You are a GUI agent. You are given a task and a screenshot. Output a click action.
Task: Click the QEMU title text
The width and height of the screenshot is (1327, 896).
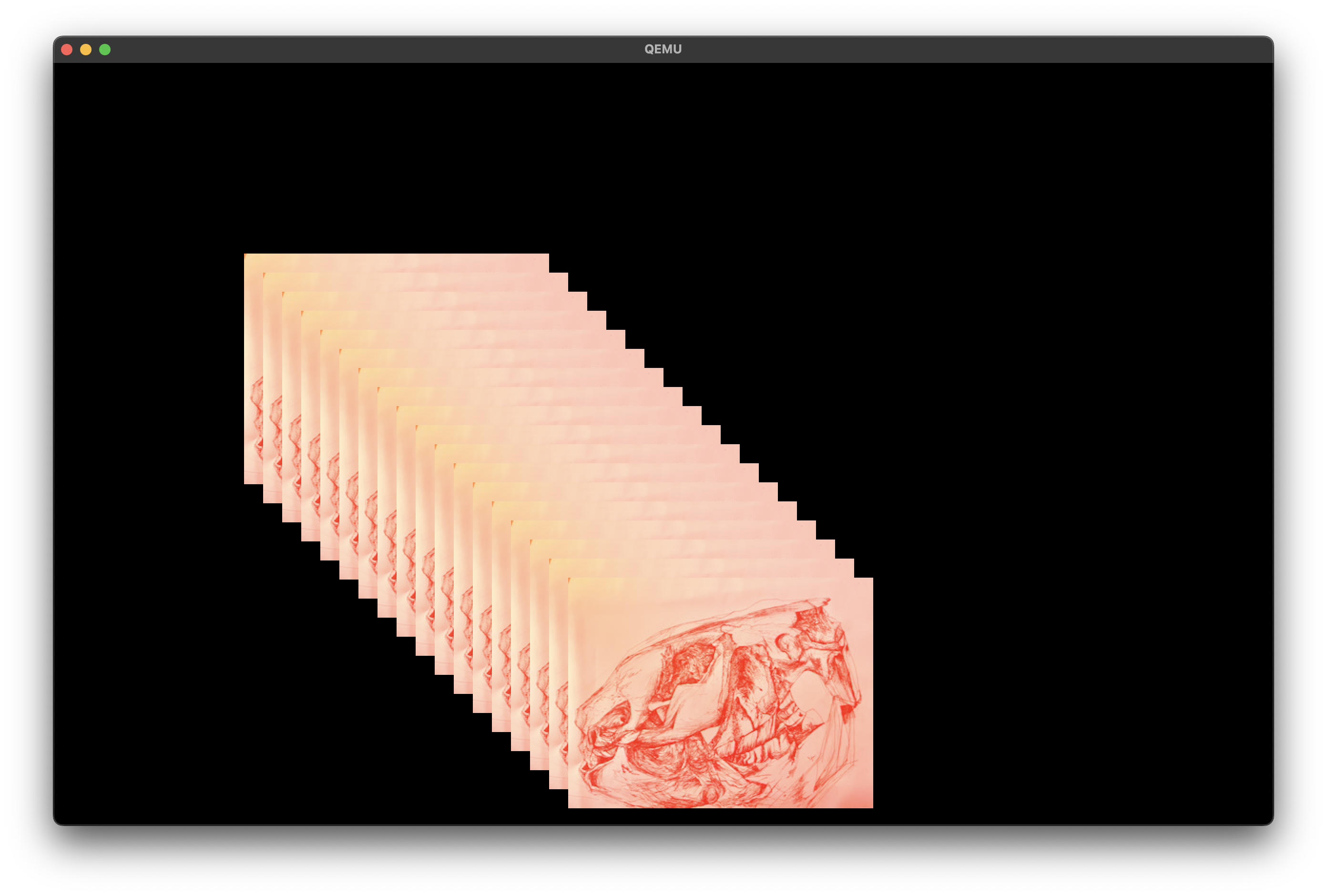[663, 49]
